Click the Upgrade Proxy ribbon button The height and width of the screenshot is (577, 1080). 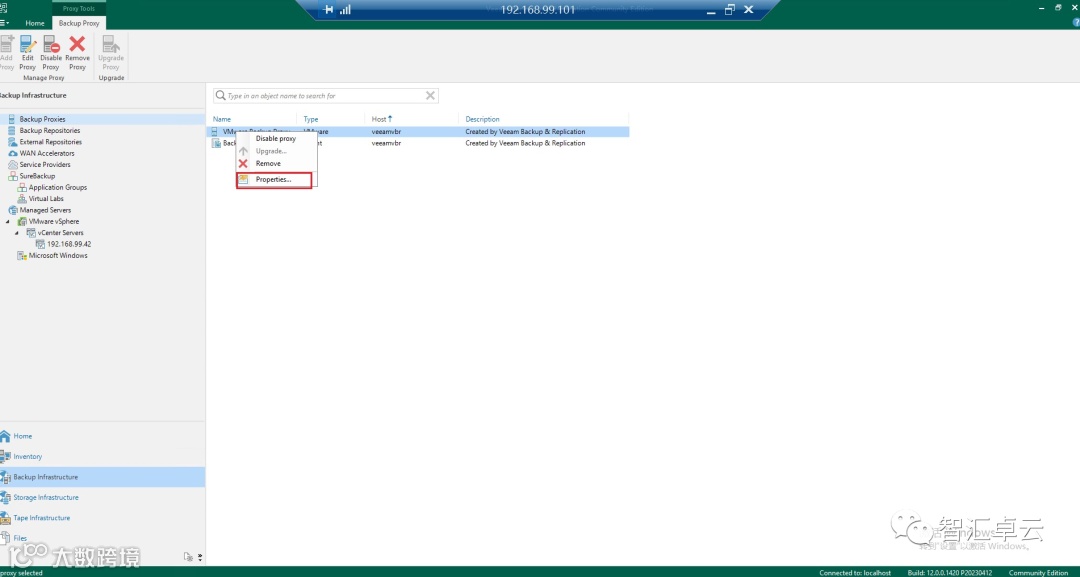click(111, 53)
